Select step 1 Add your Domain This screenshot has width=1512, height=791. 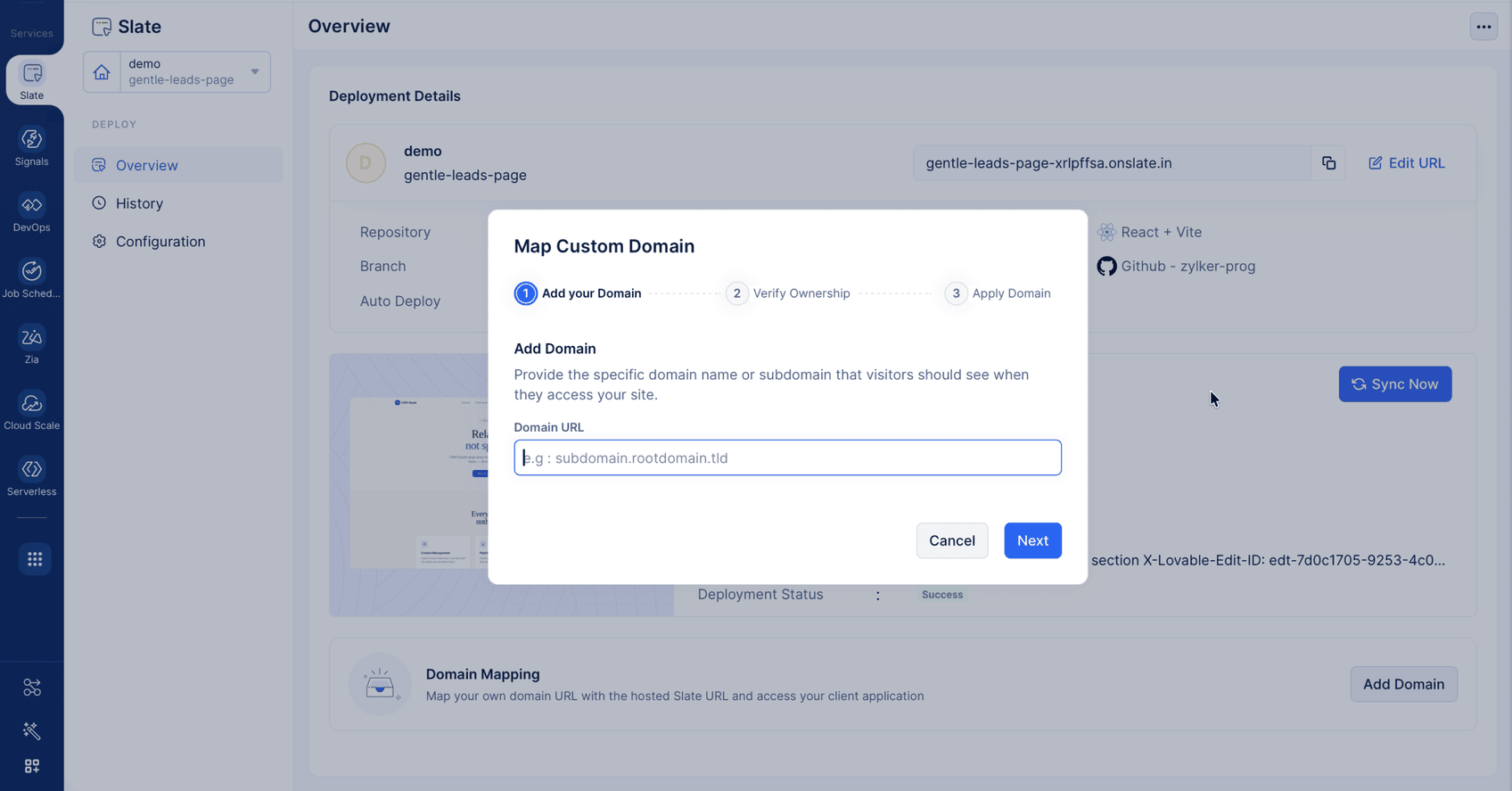[578, 293]
